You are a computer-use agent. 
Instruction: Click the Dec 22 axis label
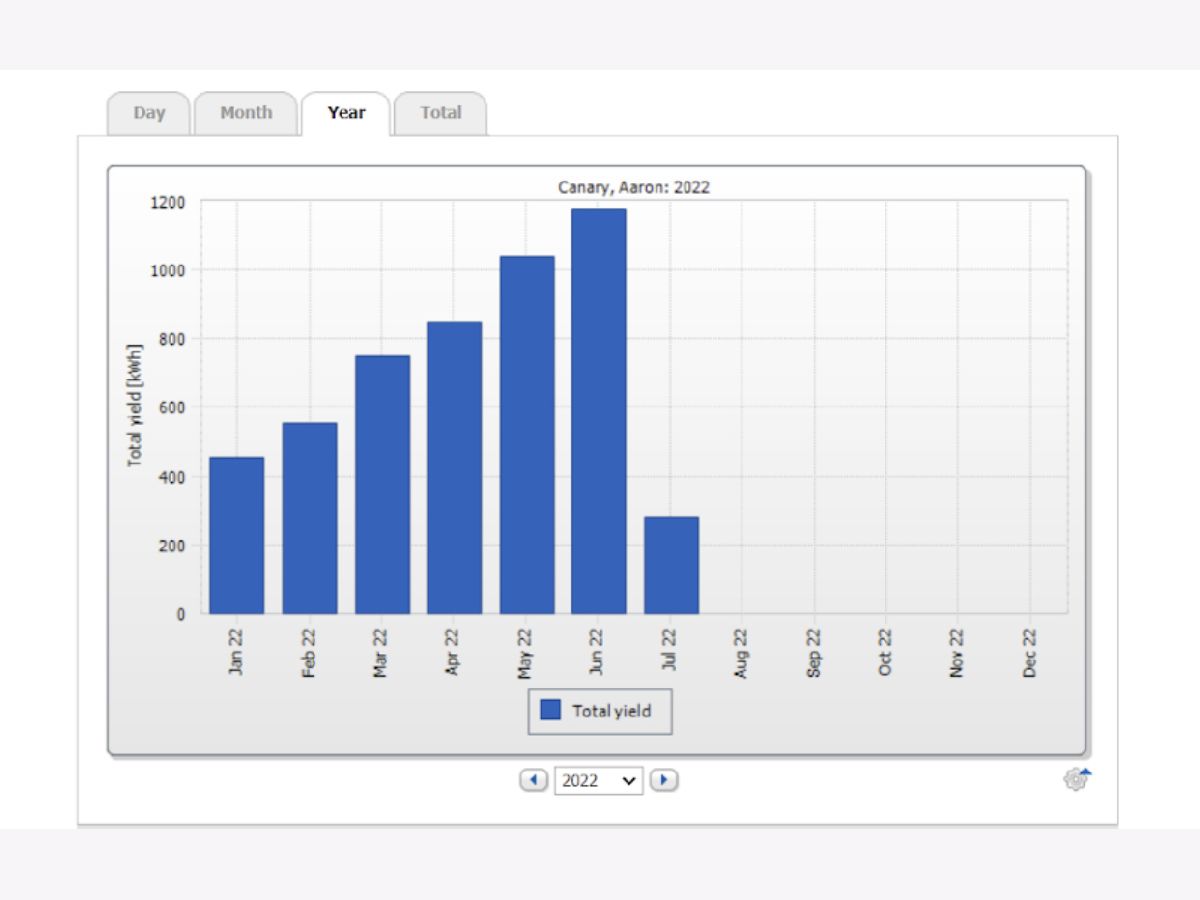click(x=1030, y=653)
